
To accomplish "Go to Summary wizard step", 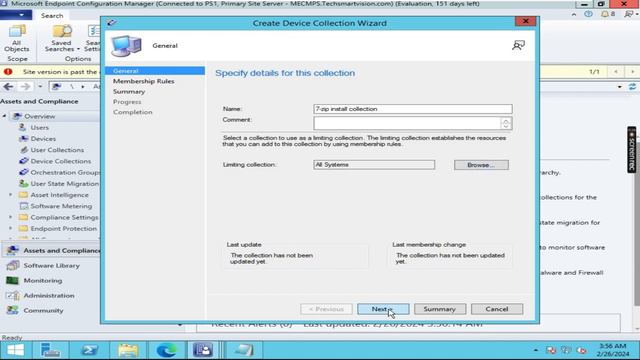I will coord(129,91).
